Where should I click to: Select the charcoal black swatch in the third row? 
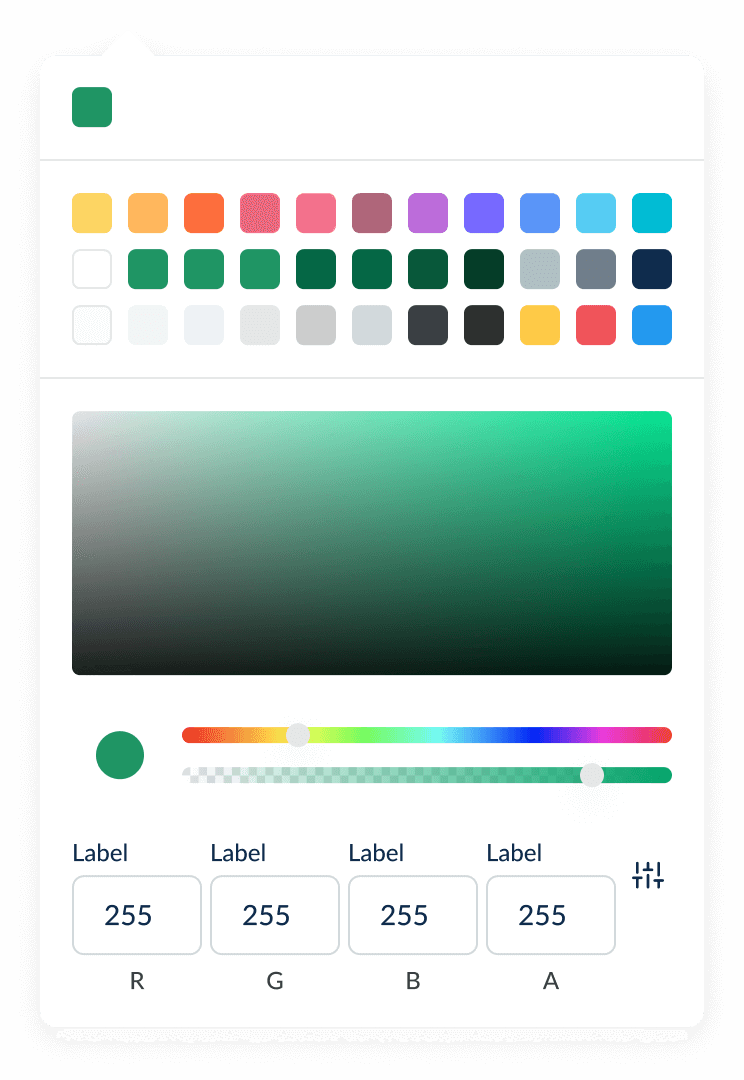(x=484, y=324)
